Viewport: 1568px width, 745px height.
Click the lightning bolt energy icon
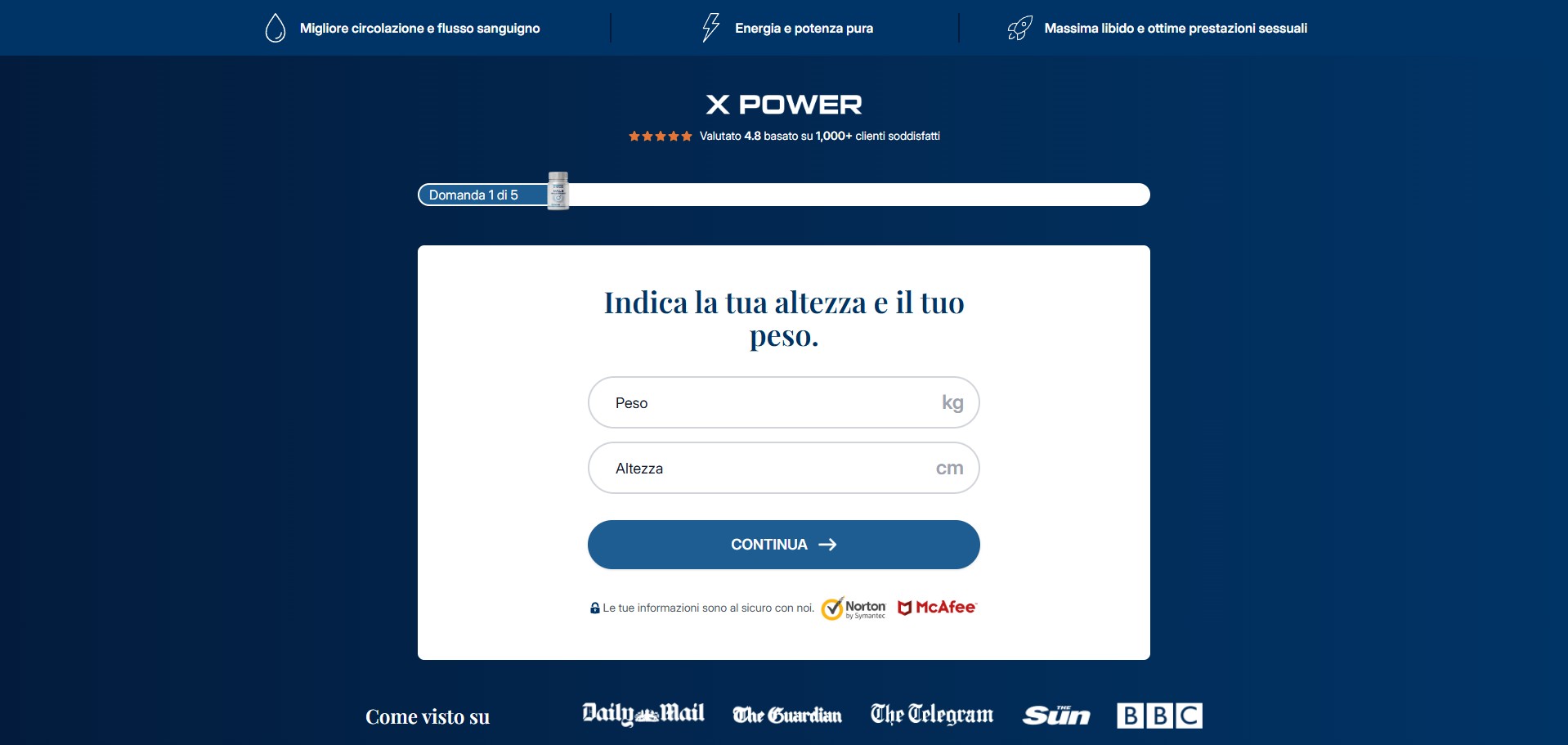coord(711,28)
